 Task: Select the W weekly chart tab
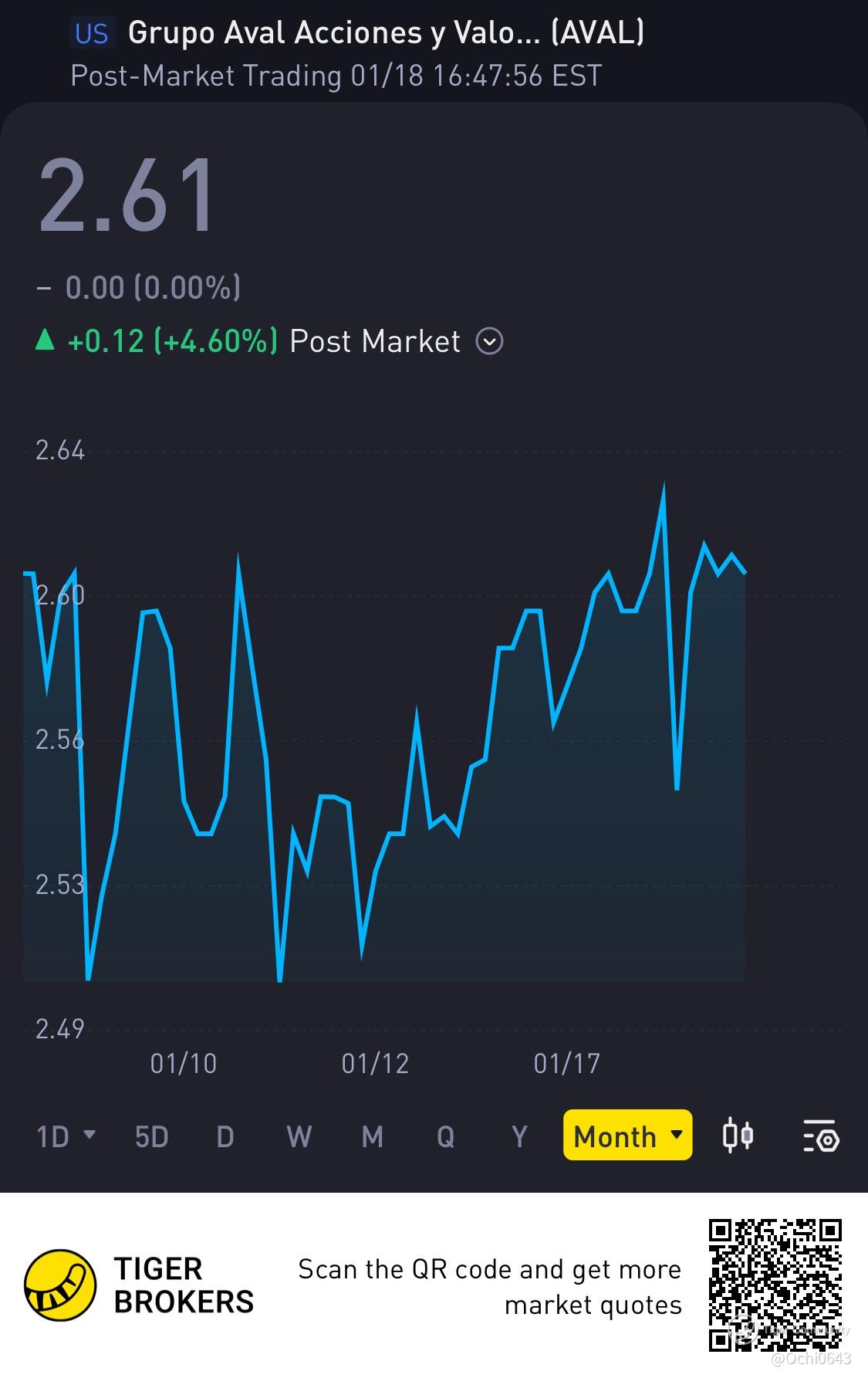299,1136
